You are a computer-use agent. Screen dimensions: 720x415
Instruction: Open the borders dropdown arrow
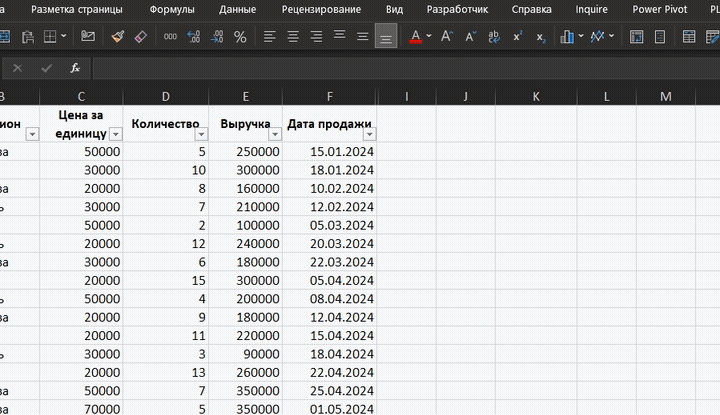click(64, 36)
